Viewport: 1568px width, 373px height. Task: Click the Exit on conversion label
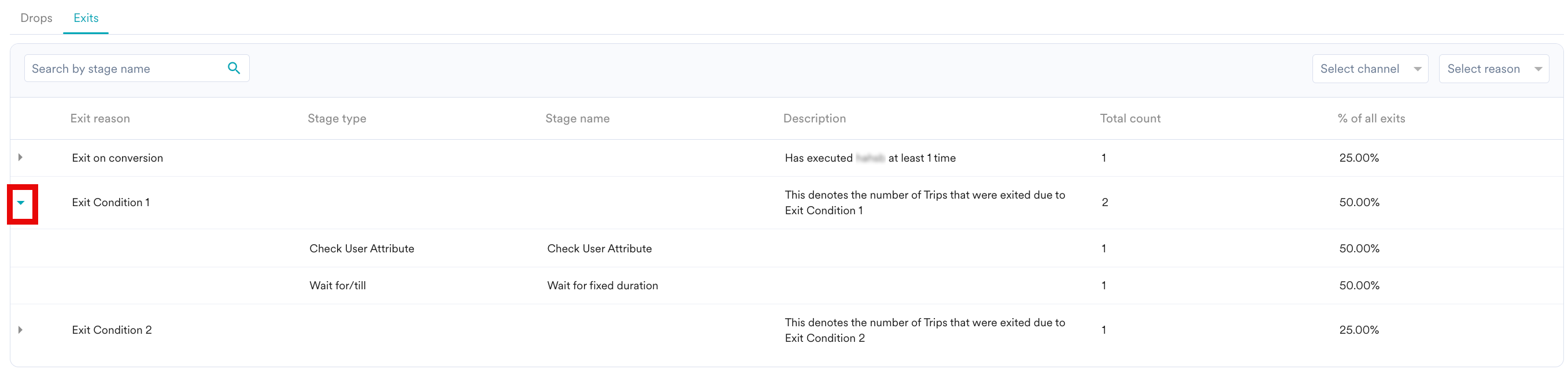pos(117,158)
